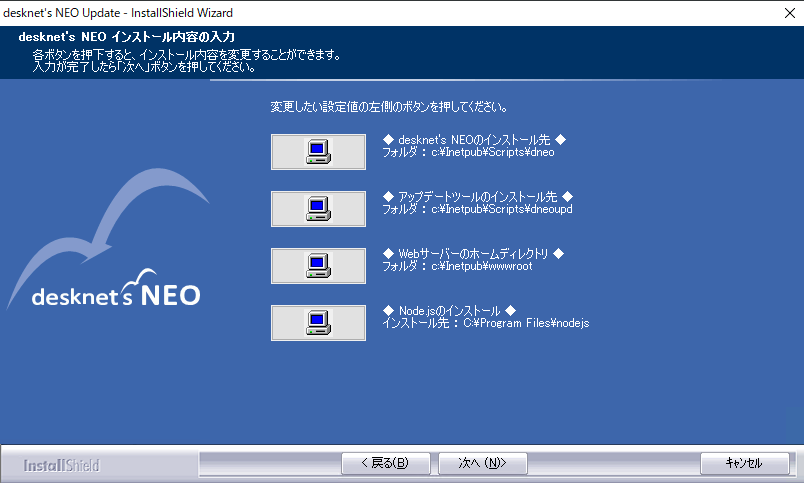The image size is (804, 483).
Task: Click instruction text '変更したい設定値の左側のボタンを押してください。'
Action: pos(389,107)
